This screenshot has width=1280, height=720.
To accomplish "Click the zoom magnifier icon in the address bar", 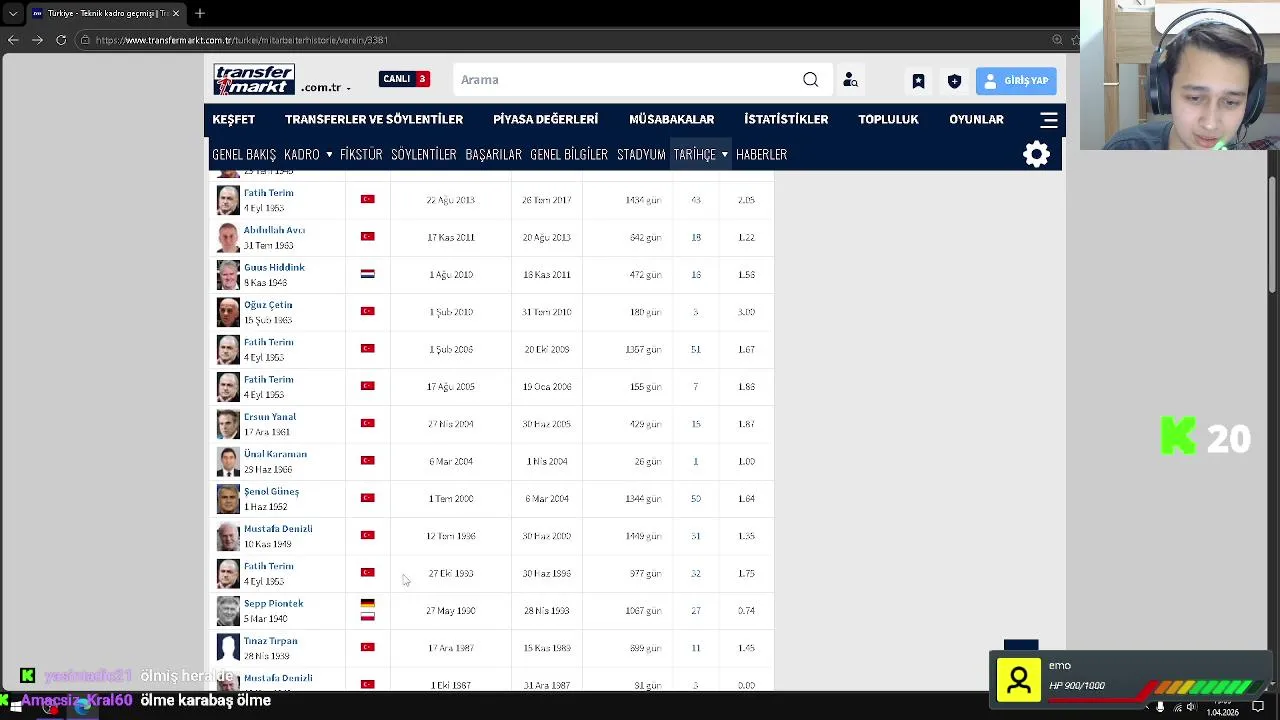I will [1057, 40].
